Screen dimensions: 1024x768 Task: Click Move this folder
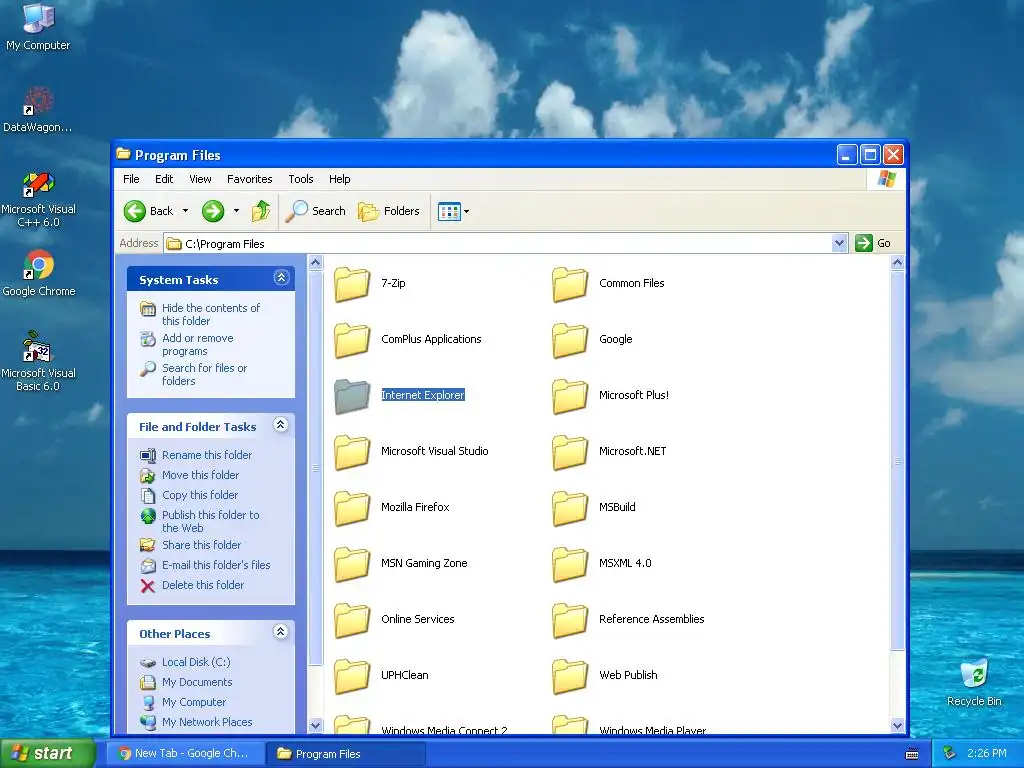pos(200,475)
